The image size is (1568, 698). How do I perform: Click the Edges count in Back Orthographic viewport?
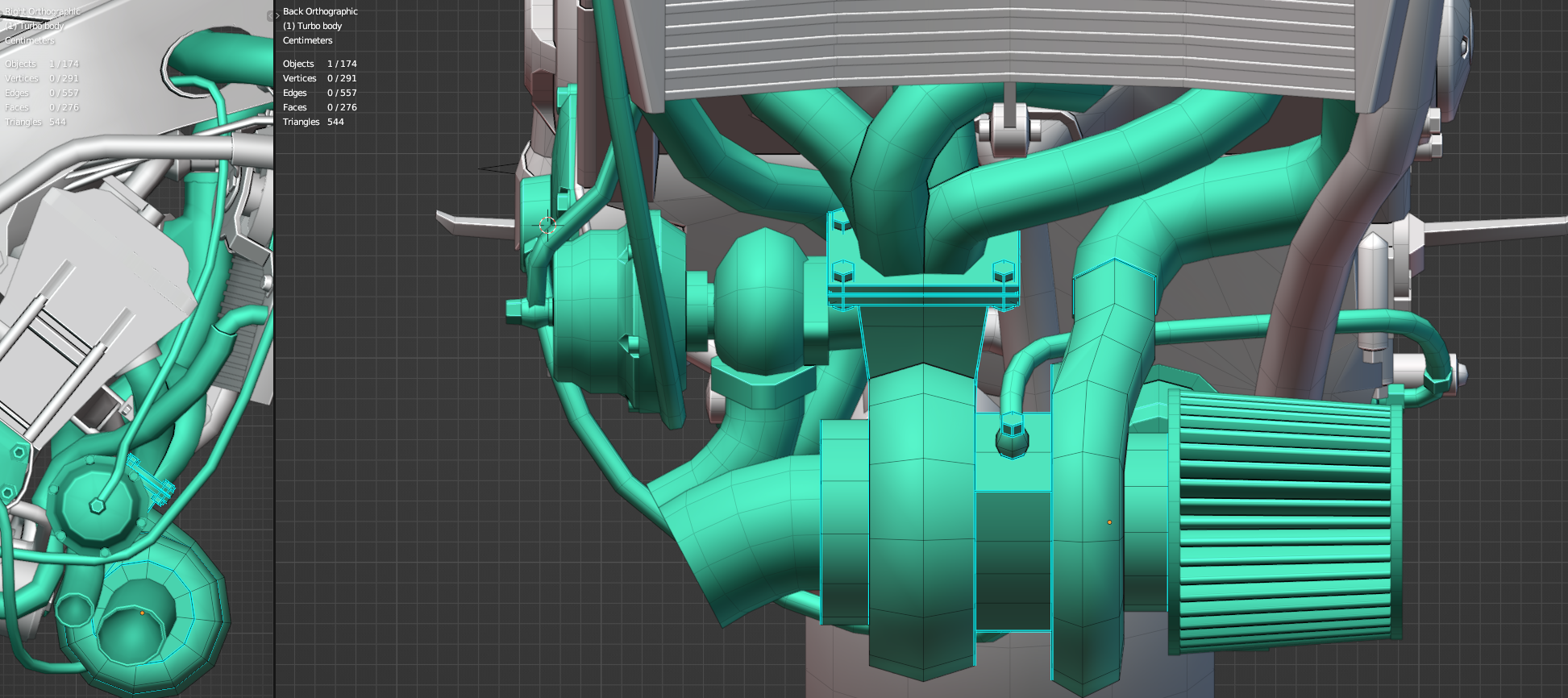coord(342,93)
